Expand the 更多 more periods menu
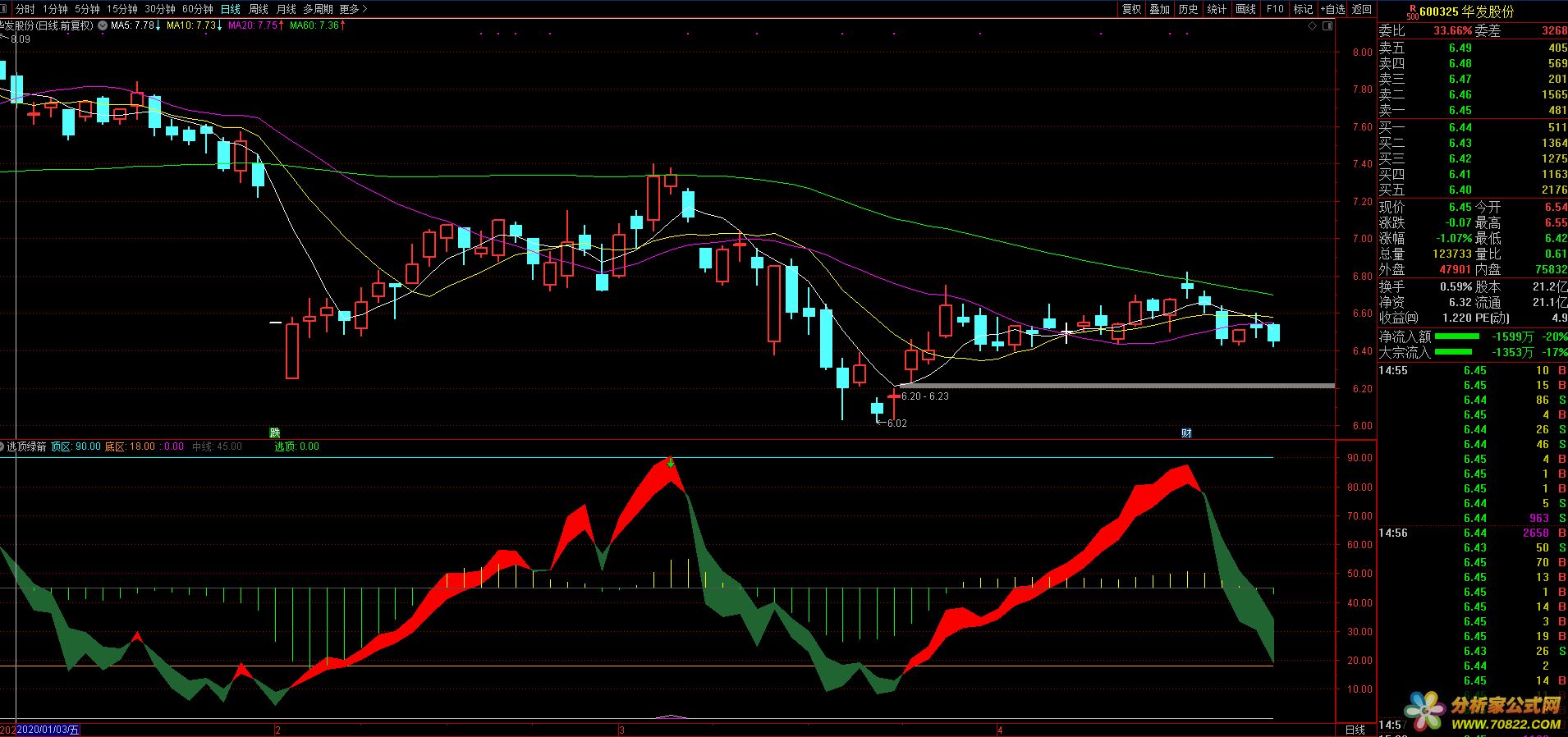This screenshot has height=737, width=1568. 353,9
